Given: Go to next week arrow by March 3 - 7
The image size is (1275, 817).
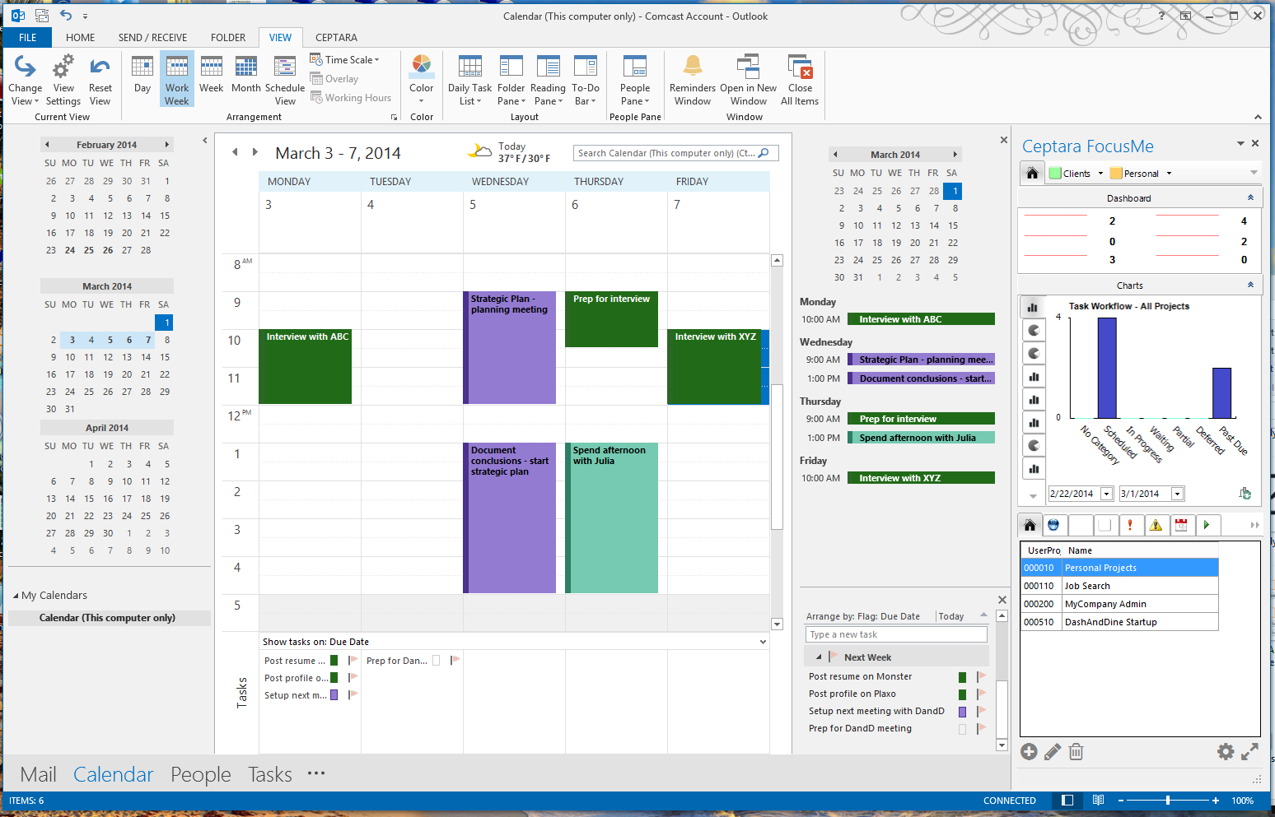Looking at the screenshot, I should click(255, 153).
